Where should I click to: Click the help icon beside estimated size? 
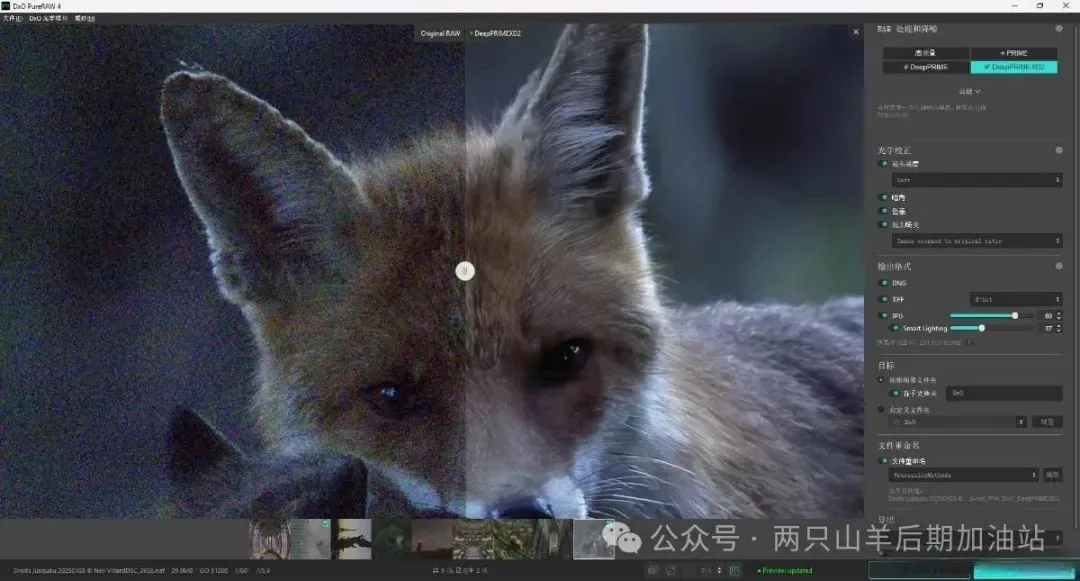[969, 342]
